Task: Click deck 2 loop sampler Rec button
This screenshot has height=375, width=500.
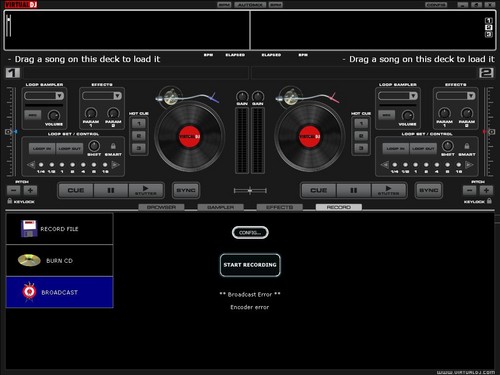Action: coord(387,115)
